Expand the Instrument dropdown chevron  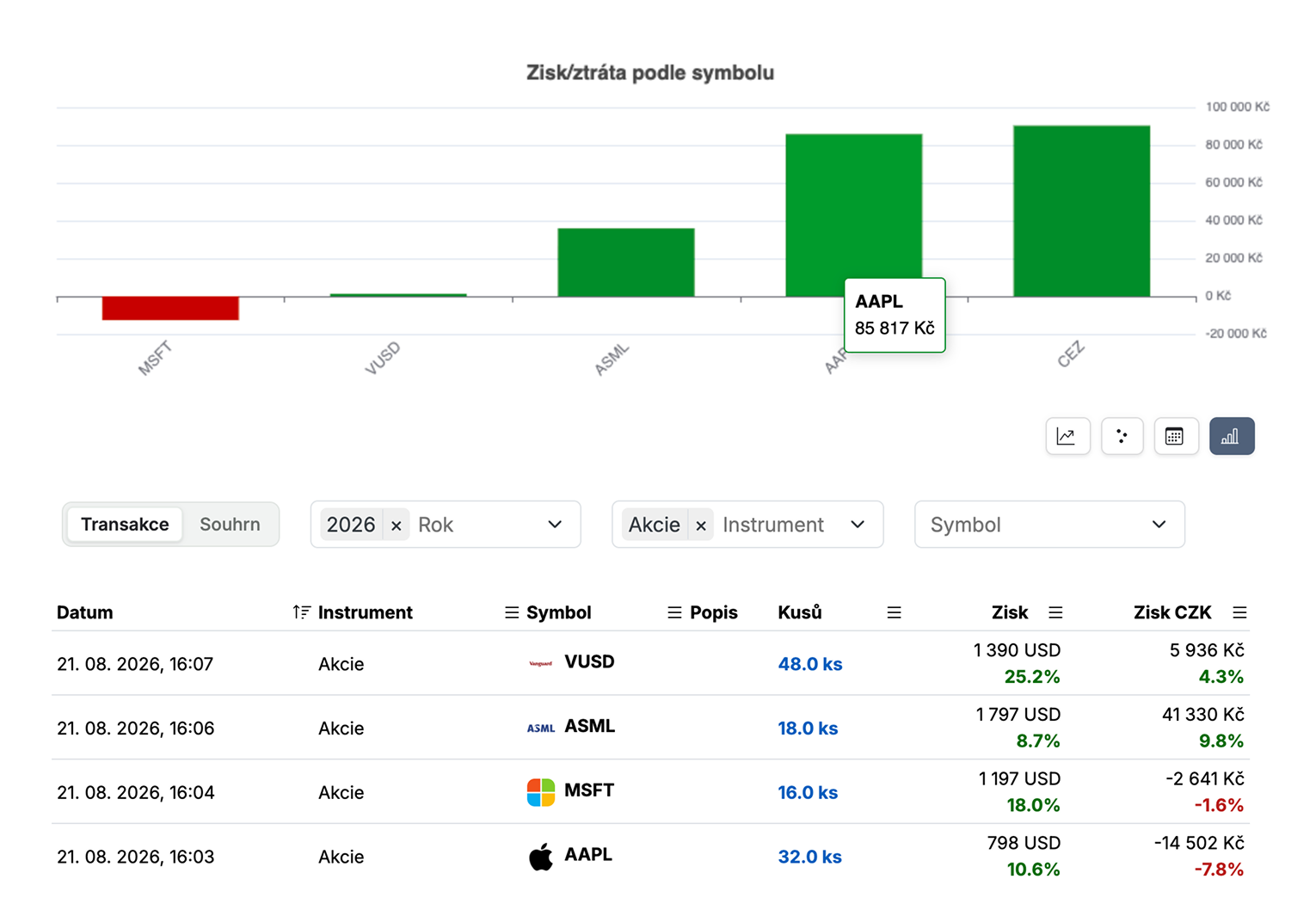pos(858,525)
